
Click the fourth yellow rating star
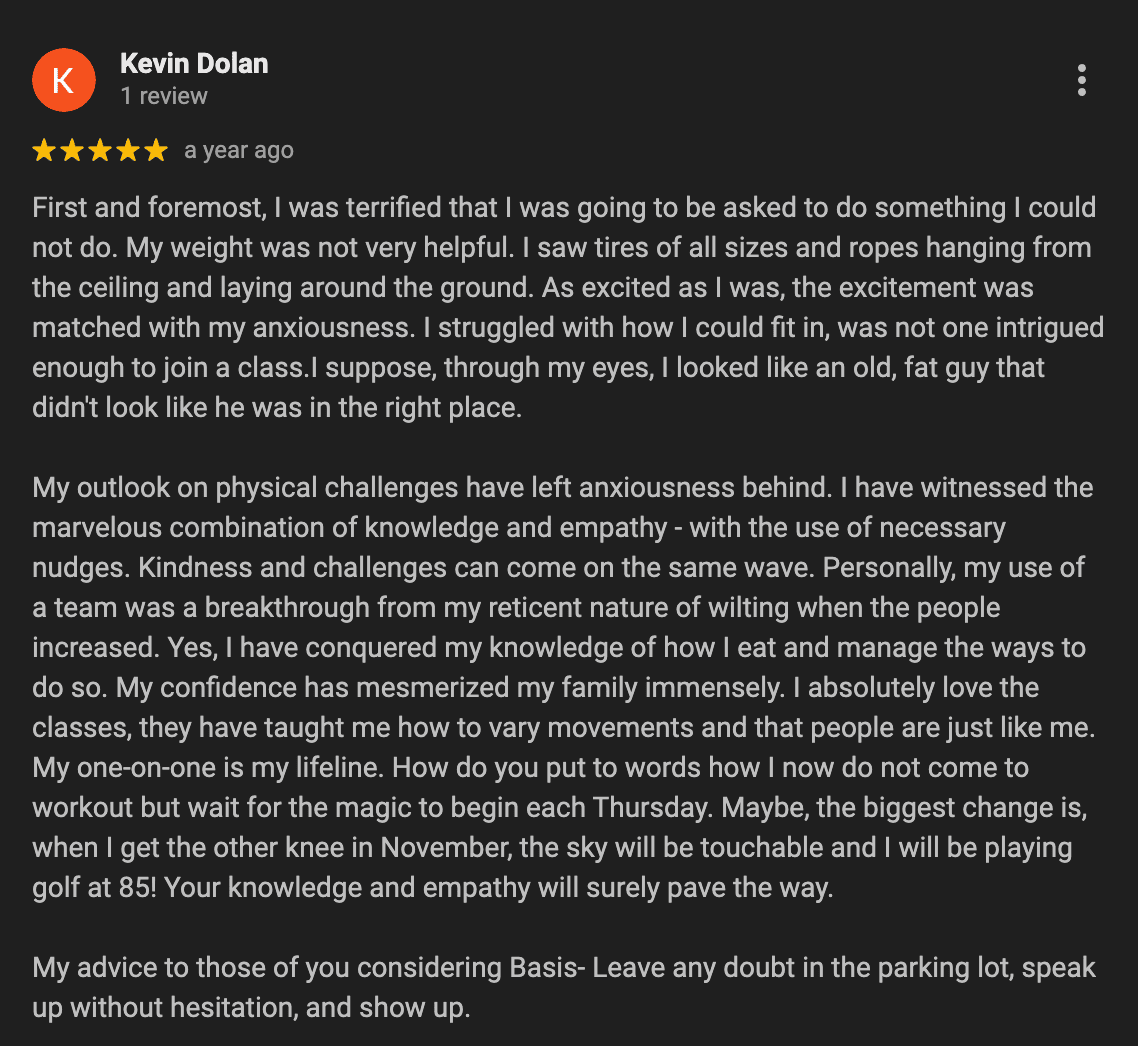[x=128, y=151]
